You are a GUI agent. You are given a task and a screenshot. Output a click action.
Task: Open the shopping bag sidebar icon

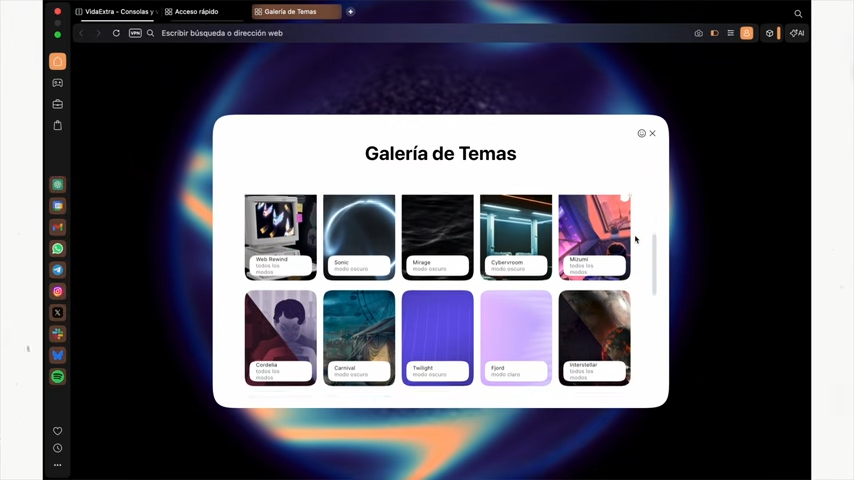[x=58, y=125]
